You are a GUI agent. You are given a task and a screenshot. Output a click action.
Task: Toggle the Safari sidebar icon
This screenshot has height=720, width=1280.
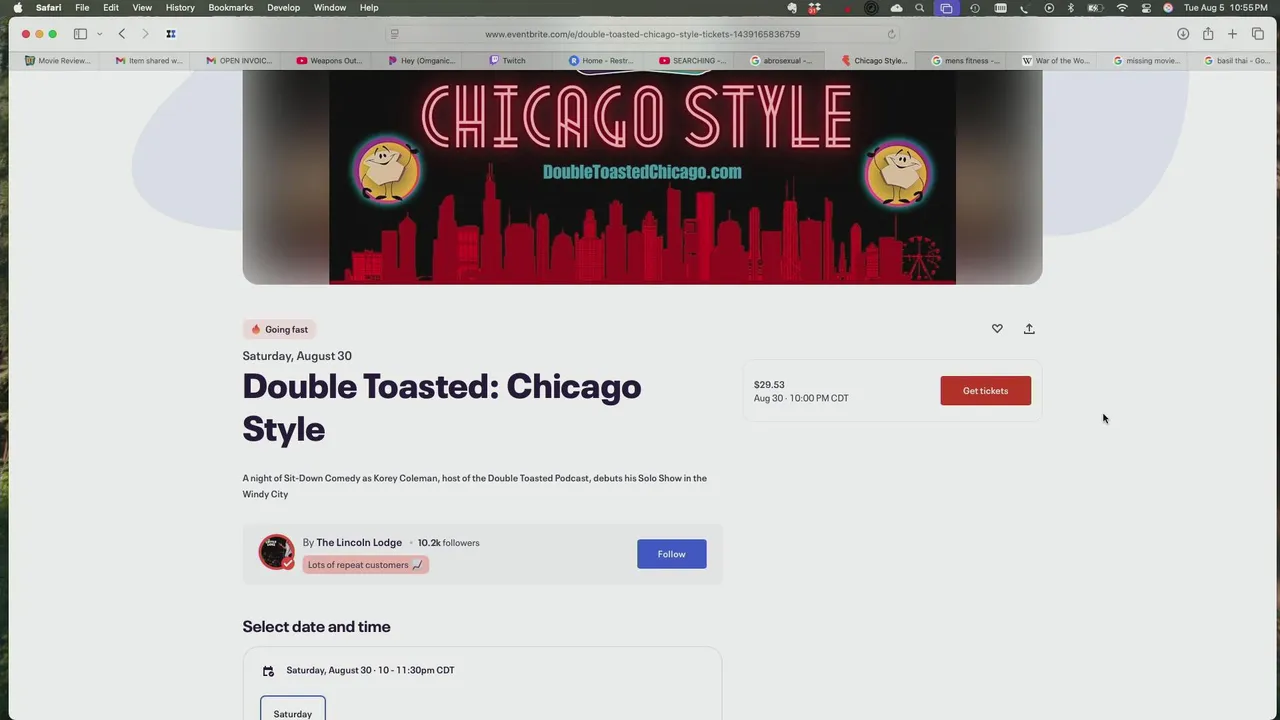(80, 34)
